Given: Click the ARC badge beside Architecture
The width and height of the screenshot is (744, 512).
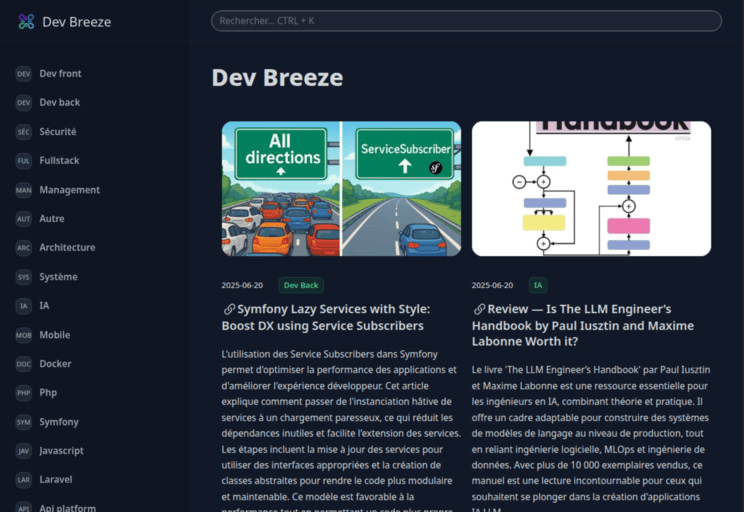Looking at the screenshot, I should tap(23, 248).
